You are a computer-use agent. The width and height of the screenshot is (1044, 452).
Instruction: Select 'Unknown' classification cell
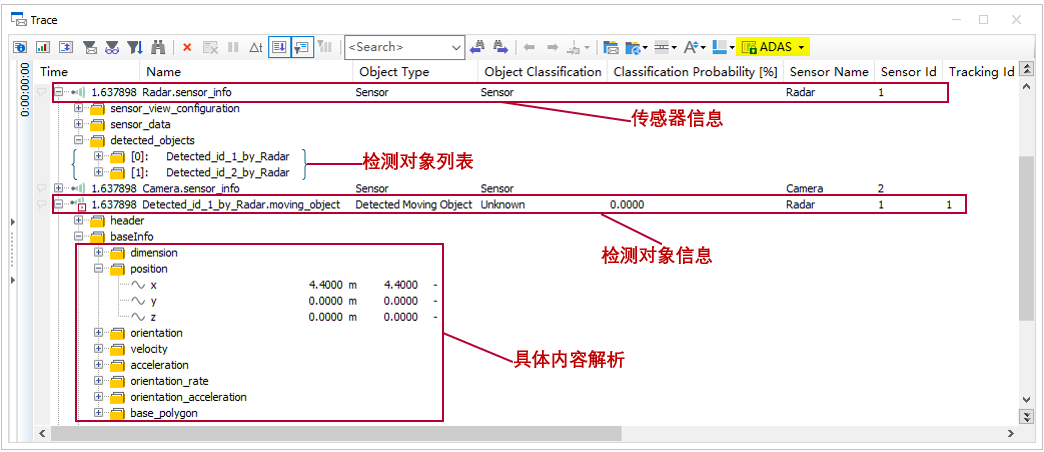pos(503,204)
